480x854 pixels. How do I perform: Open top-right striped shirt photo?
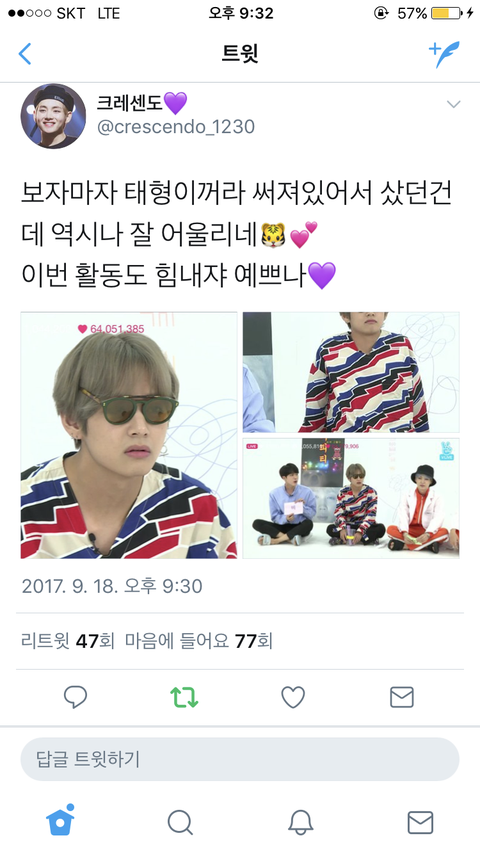[351, 372]
